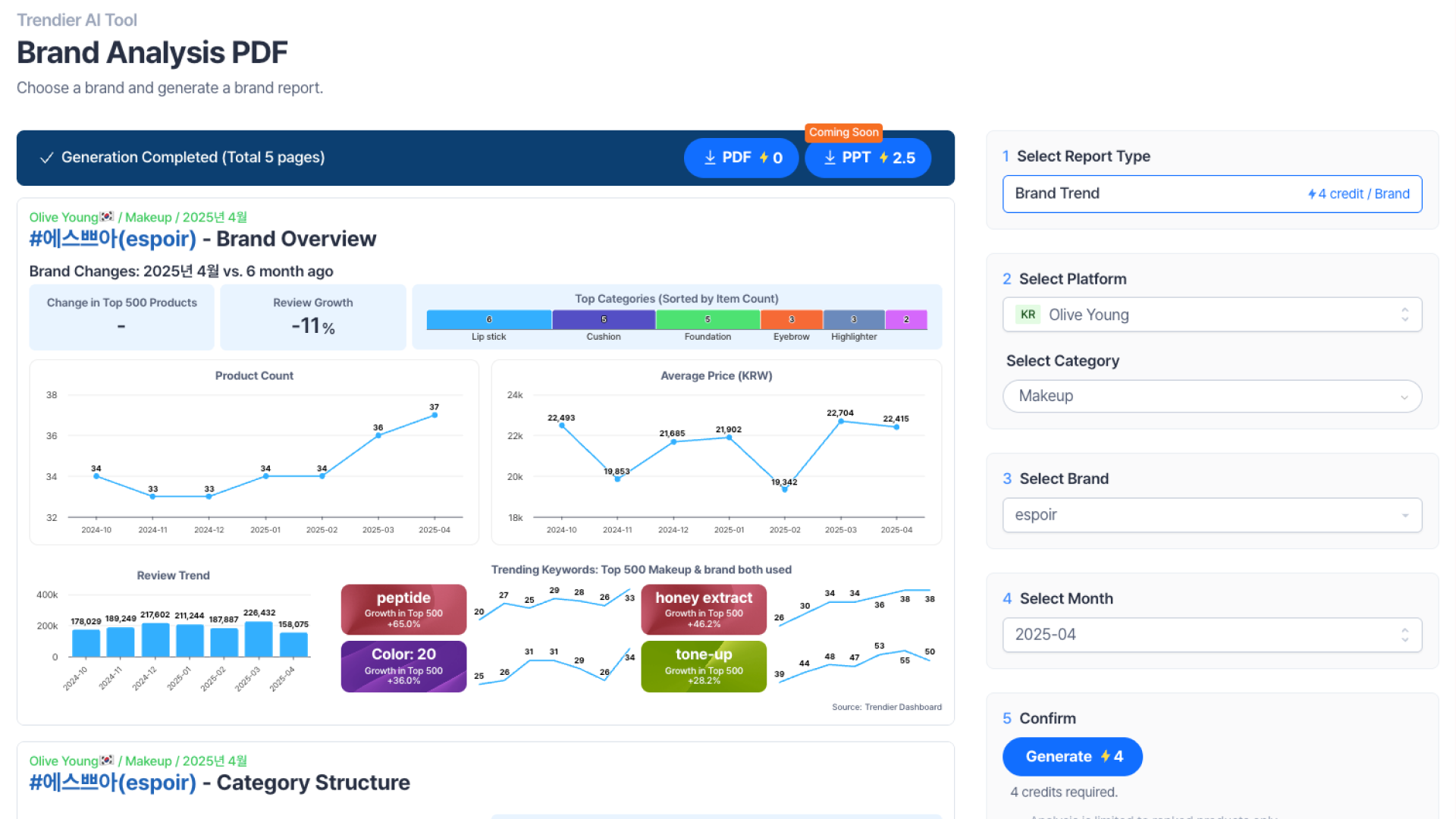Click the 'Average Price (KRW)' chart title
Image resolution: width=1456 pixels, height=819 pixels.
click(x=717, y=376)
